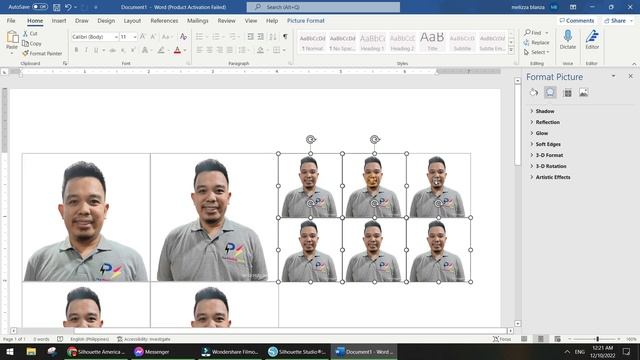Open the font name dropdown (Calibri)

(x=116, y=37)
